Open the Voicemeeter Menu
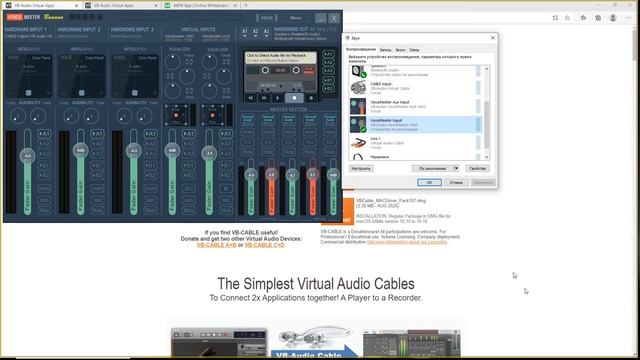This screenshot has width=640, height=360. point(296,18)
